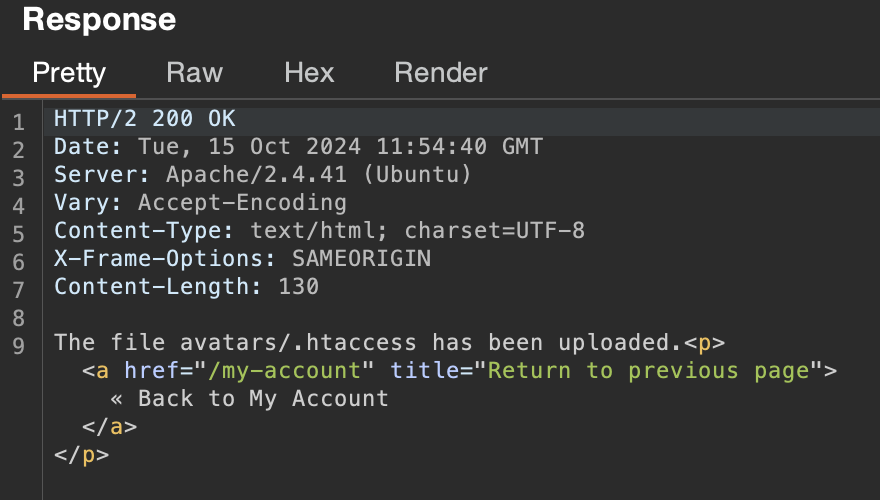The height and width of the screenshot is (500, 880).
Task: Place cursor on Server Apache header
Action: tap(262, 175)
